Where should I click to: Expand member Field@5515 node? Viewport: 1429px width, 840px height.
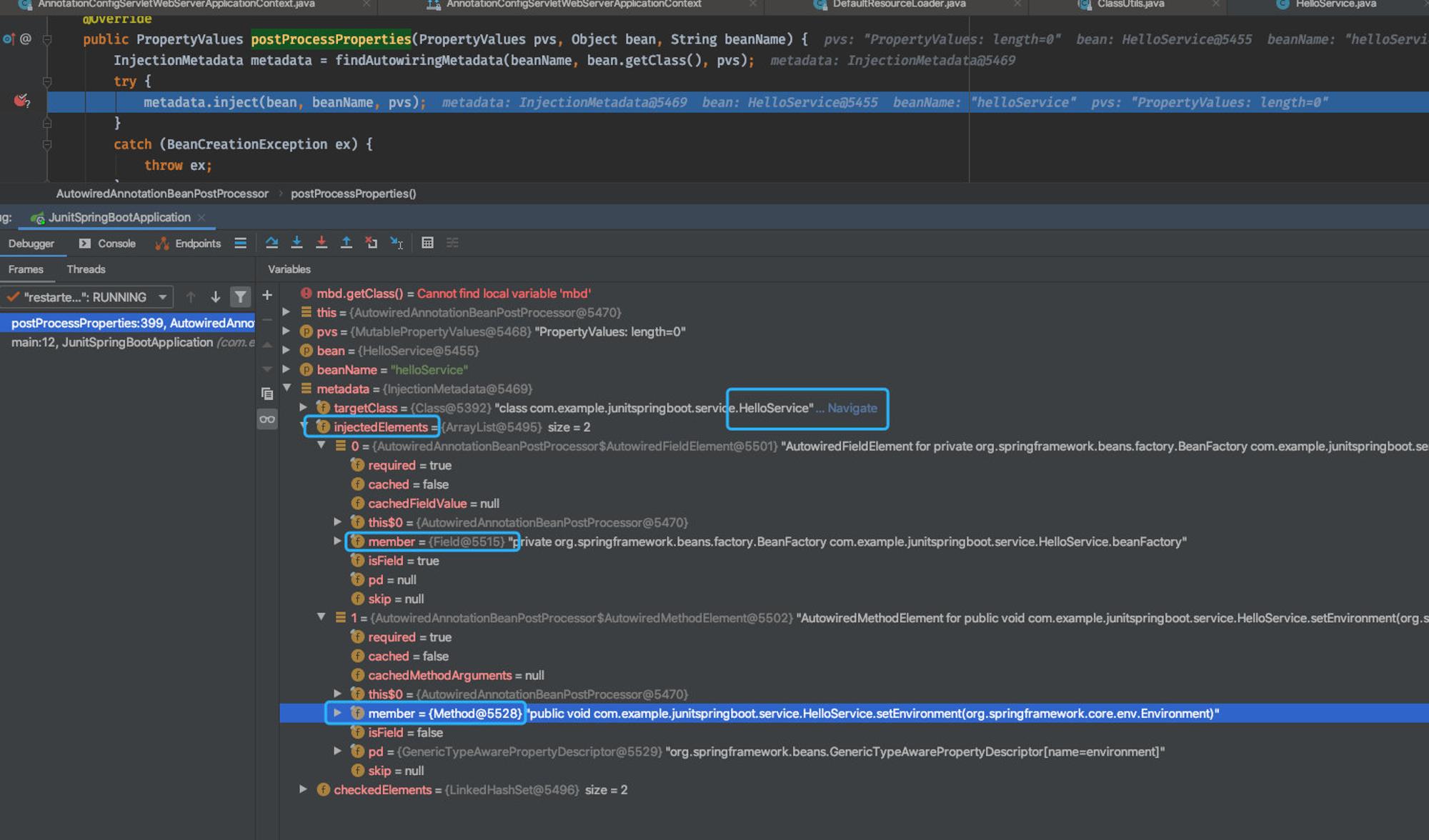pyautogui.click(x=337, y=541)
